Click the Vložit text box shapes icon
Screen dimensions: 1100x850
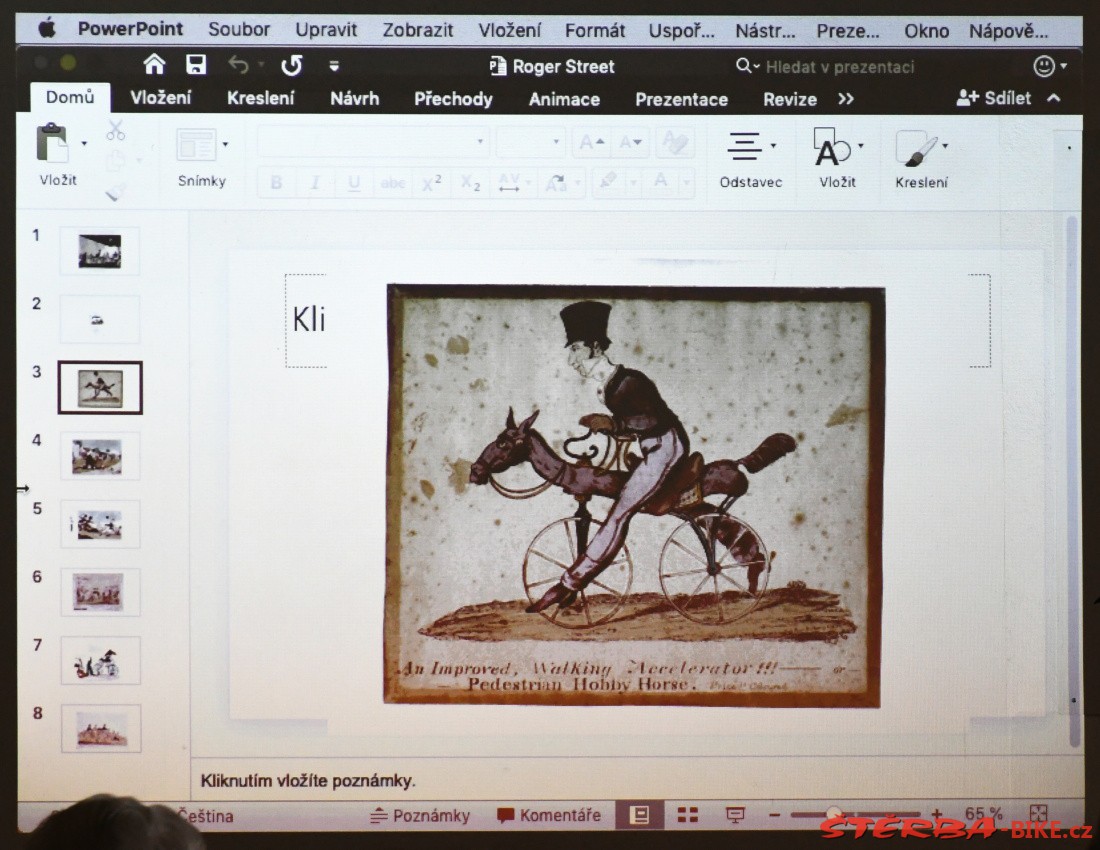pos(832,147)
